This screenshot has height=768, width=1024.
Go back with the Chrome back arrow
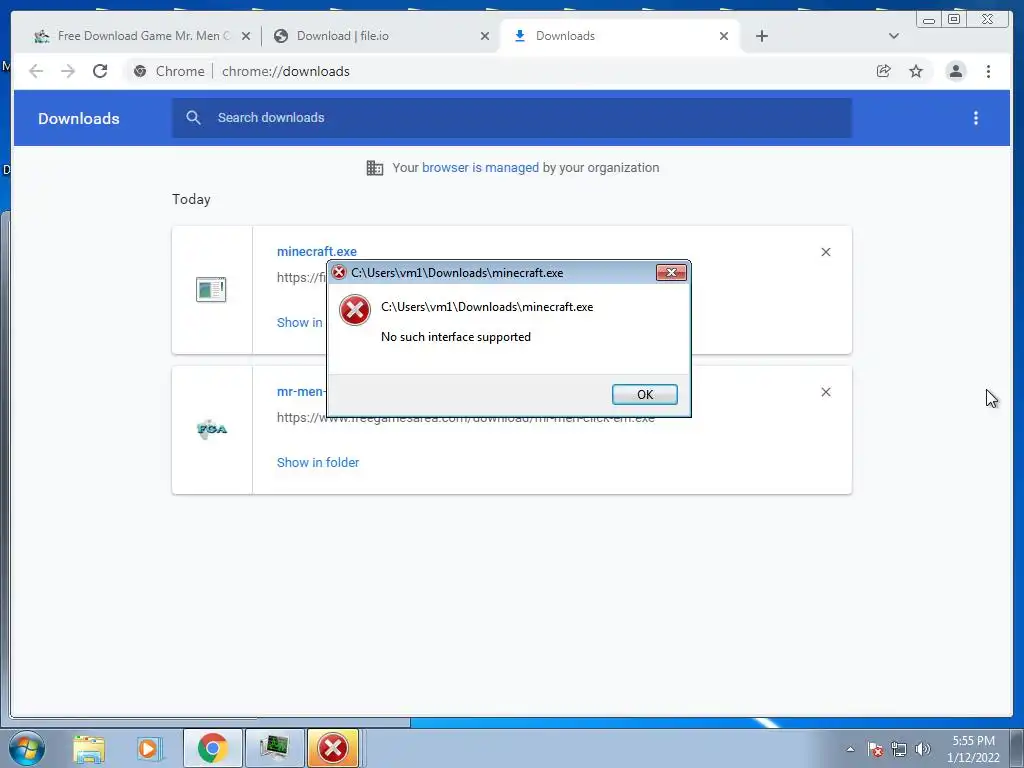[36, 71]
